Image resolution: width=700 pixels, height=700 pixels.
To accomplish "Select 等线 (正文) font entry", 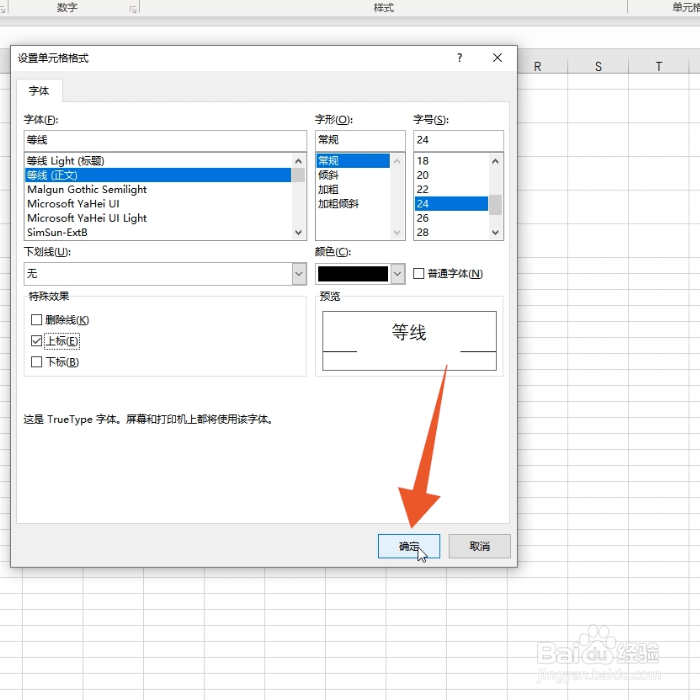I will [158, 175].
